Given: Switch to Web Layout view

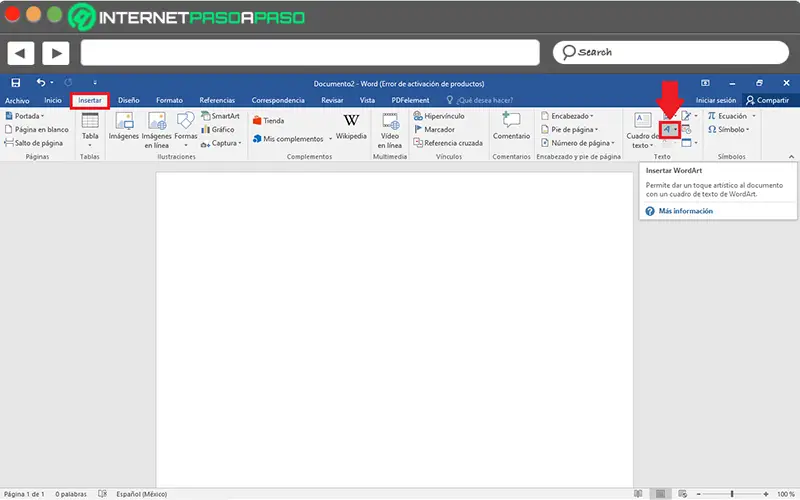Looking at the screenshot, I should coord(683,494).
